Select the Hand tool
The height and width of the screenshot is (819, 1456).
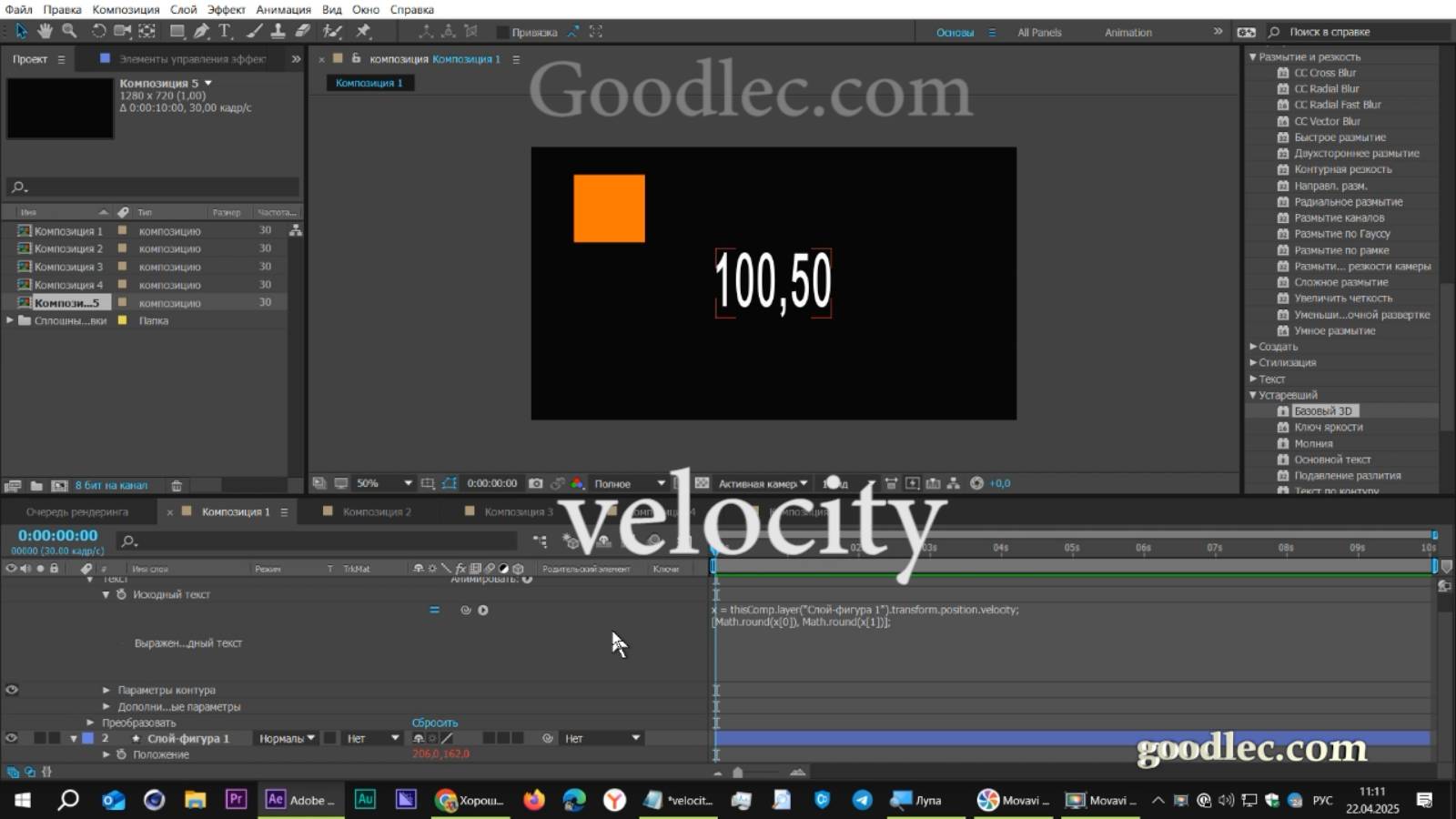pos(45,30)
